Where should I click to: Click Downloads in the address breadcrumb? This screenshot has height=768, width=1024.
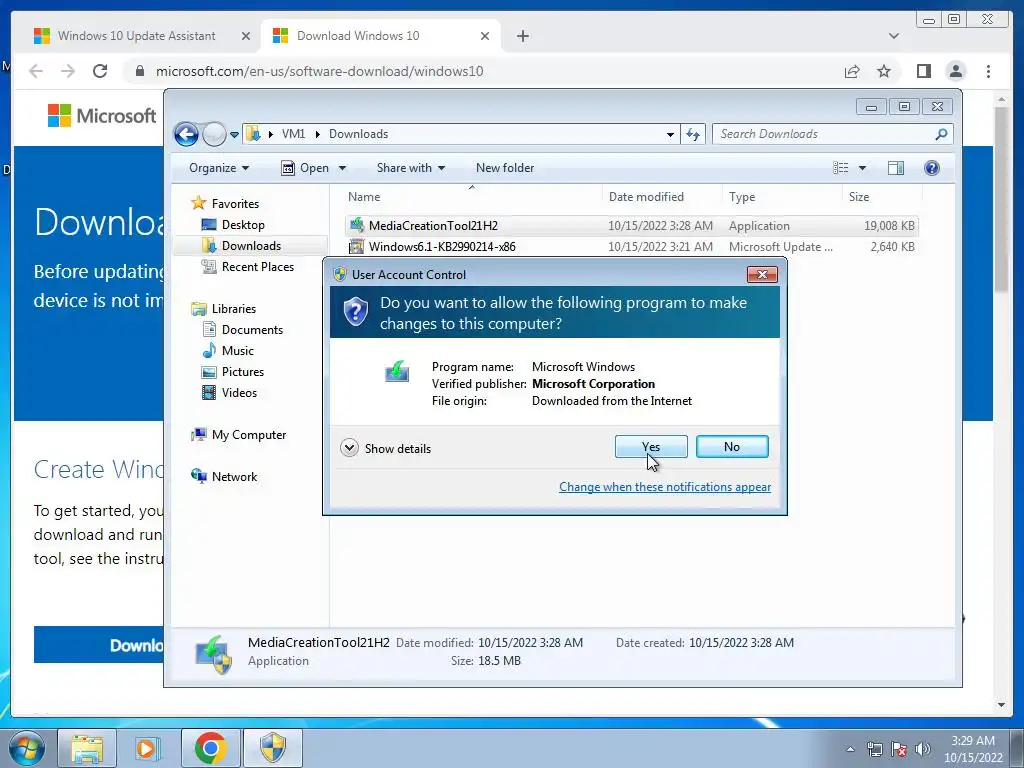tap(358, 134)
